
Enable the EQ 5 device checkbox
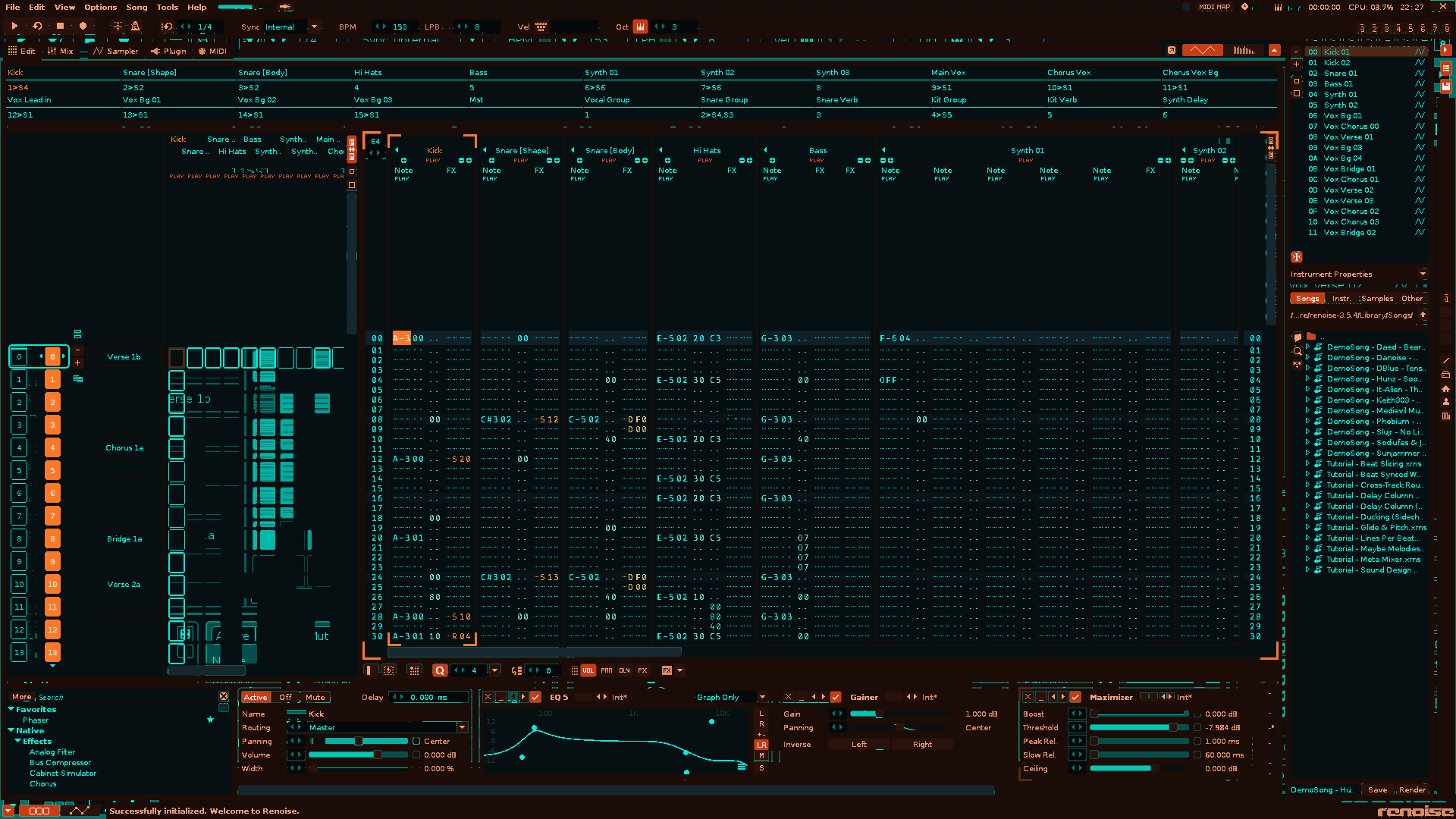click(x=535, y=697)
